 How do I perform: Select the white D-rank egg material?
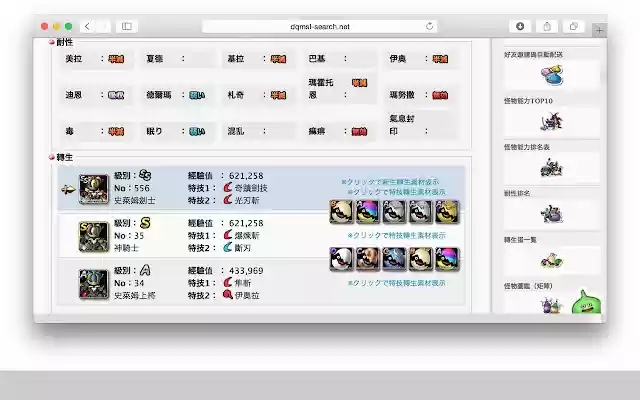341,259
